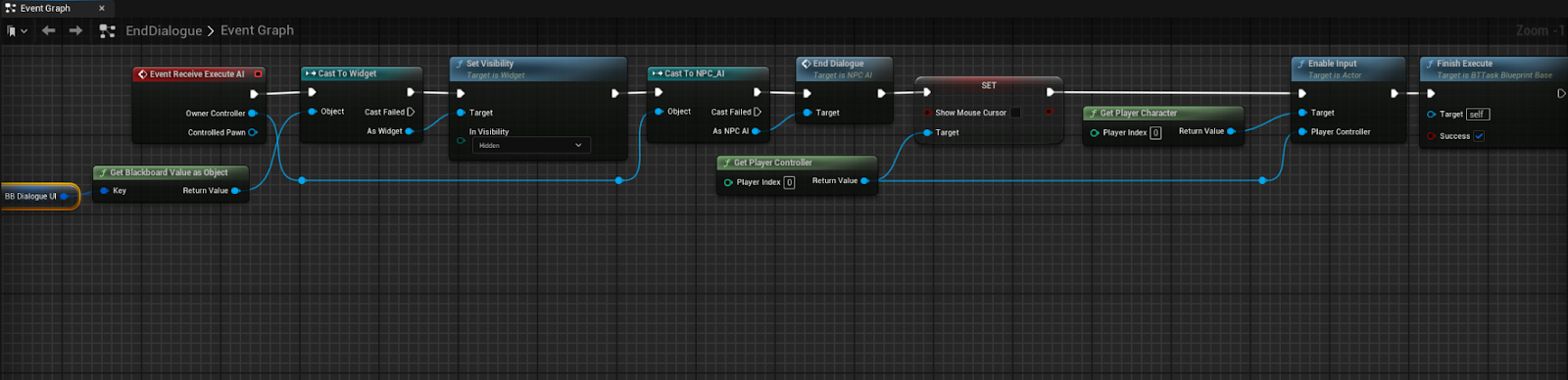The width and height of the screenshot is (1568, 380).
Task: Click Event Graph in the breadcrumb
Action: point(257,30)
